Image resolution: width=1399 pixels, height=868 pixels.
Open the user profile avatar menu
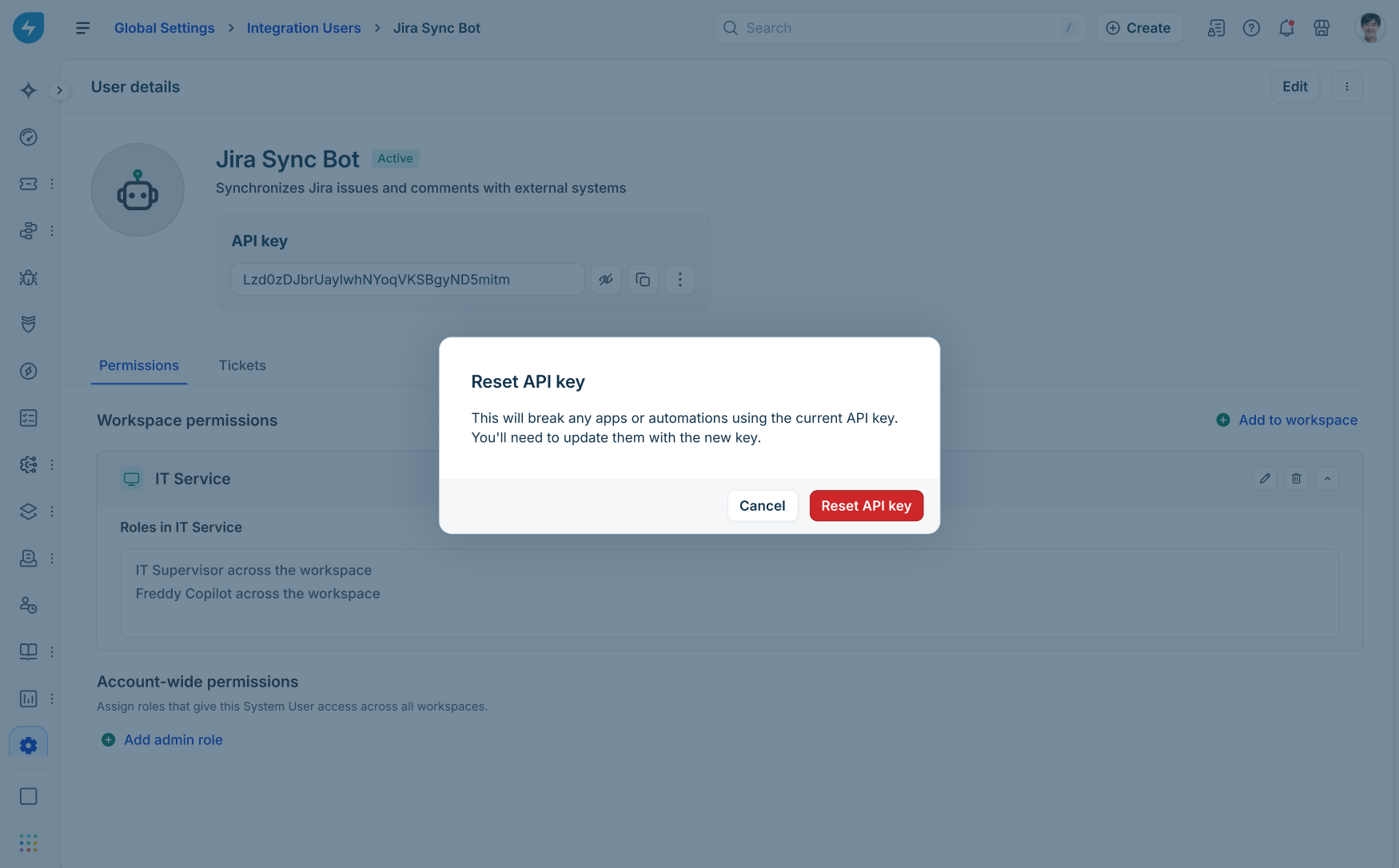point(1369,28)
